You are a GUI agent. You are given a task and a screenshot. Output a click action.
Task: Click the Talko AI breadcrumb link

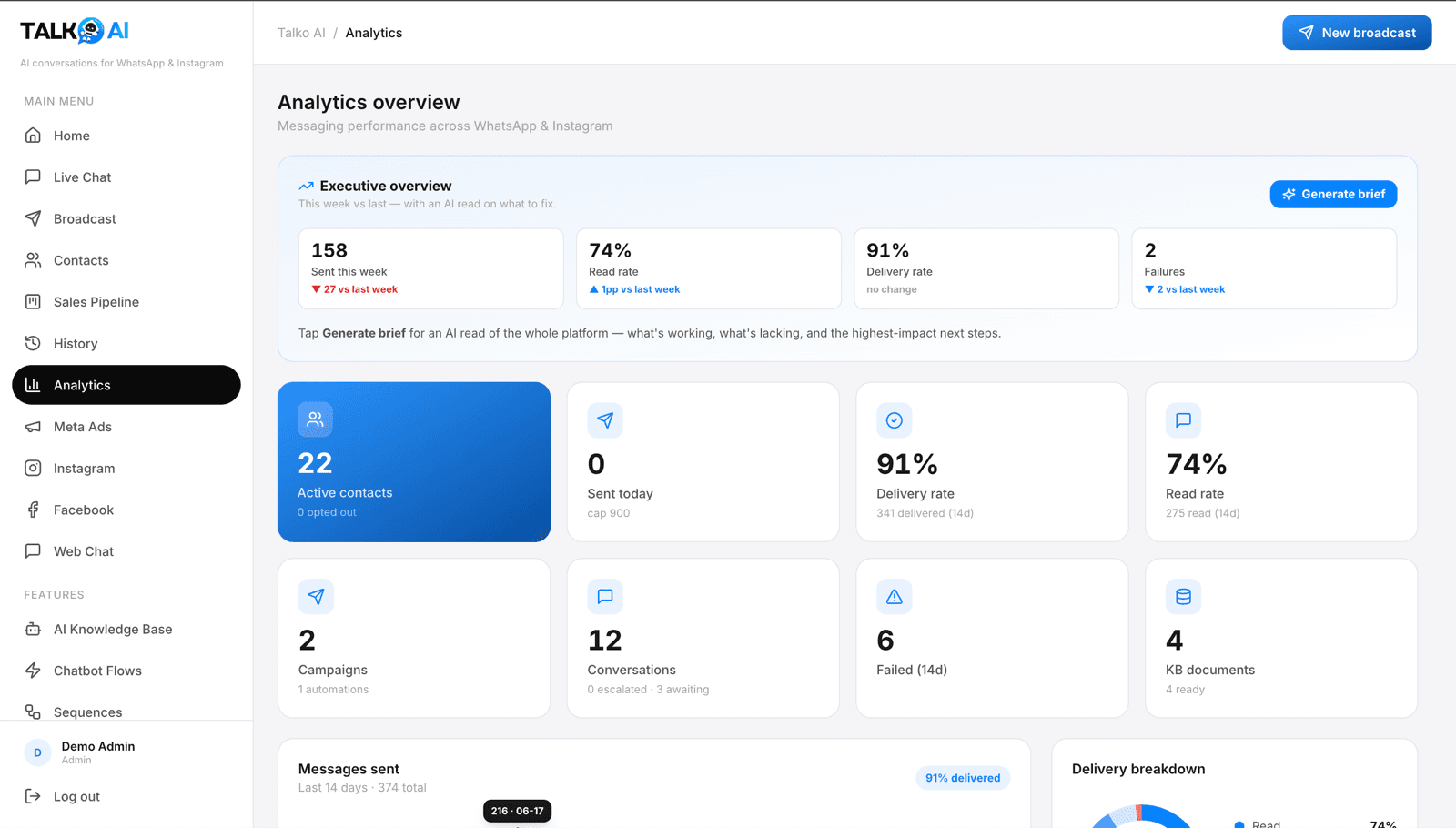pos(301,33)
